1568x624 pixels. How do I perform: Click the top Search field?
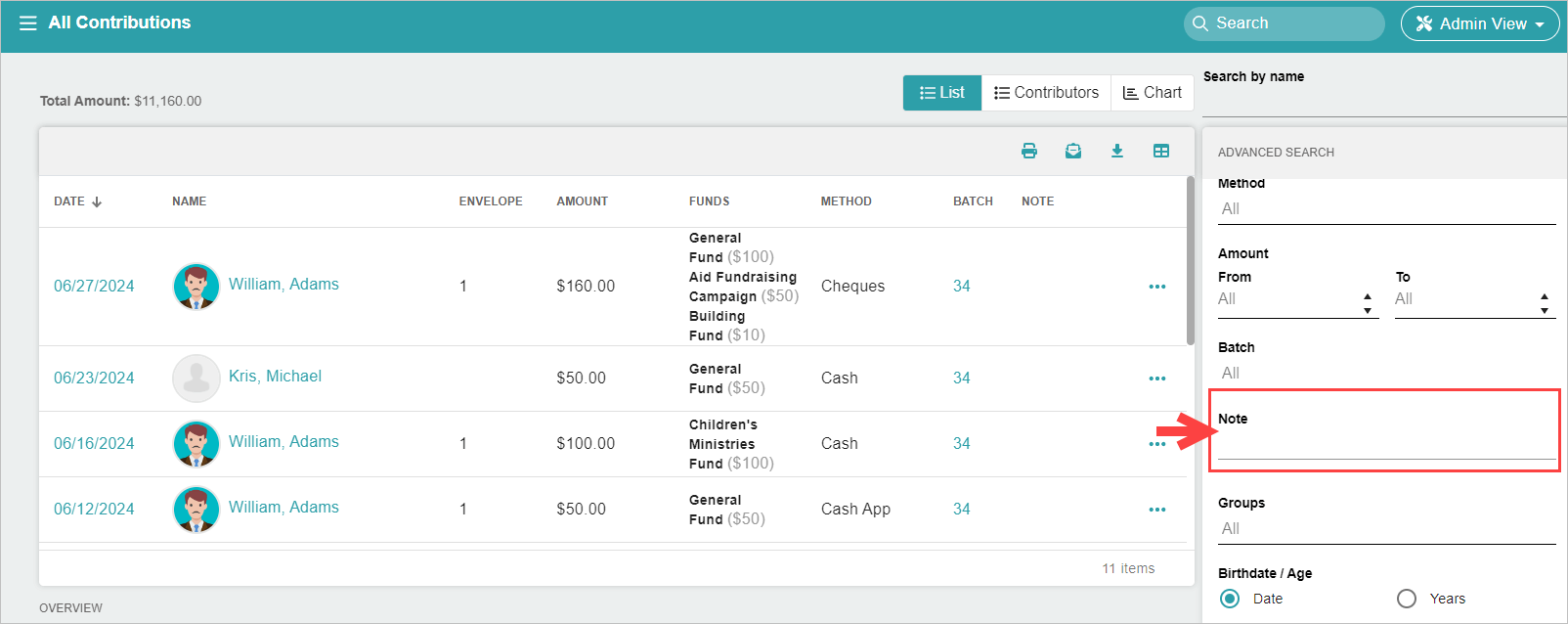point(1285,23)
